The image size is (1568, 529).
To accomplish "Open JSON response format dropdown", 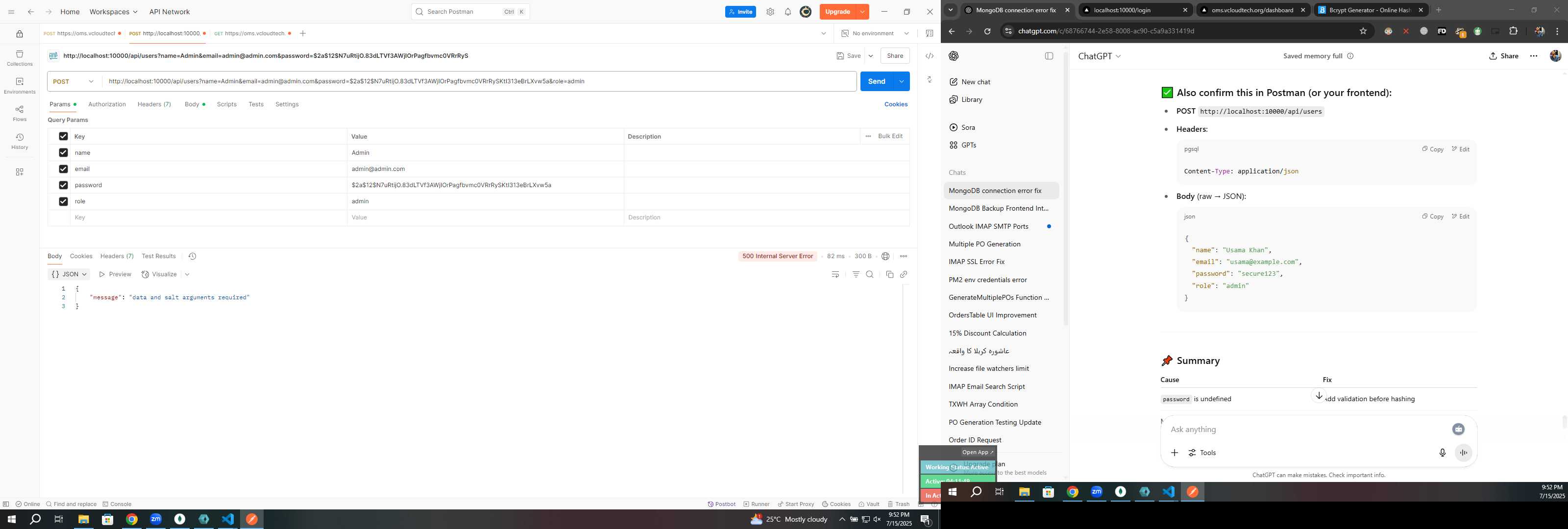I will pyautogui.click(x=69, y=275).
